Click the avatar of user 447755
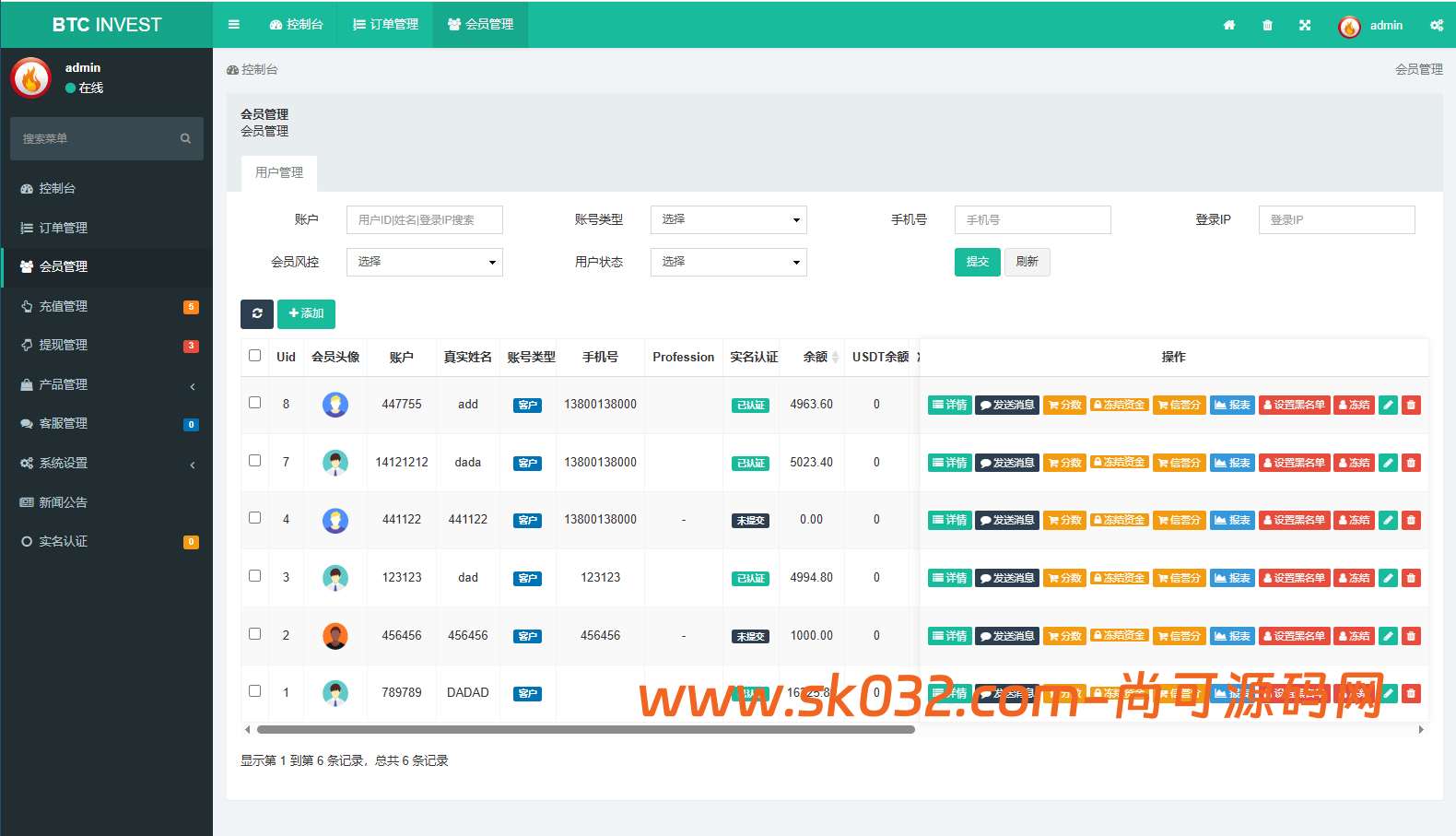Image resolution: width=1456 pixels, height=836 pixels. [335, 405]
